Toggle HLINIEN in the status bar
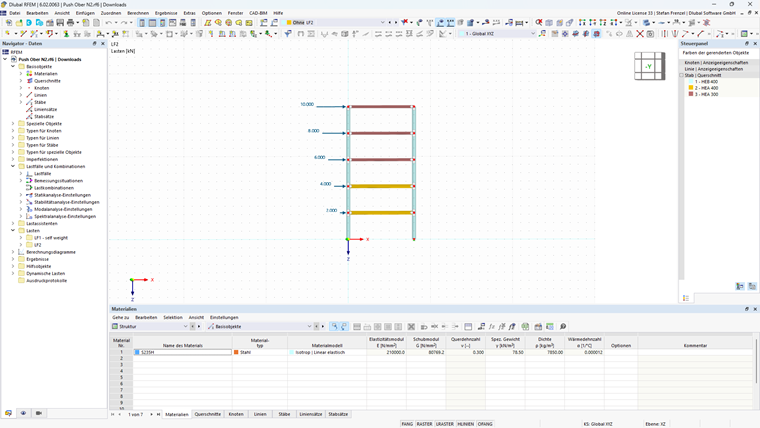This screenshot has height=428, width=760. coord(465,424)
